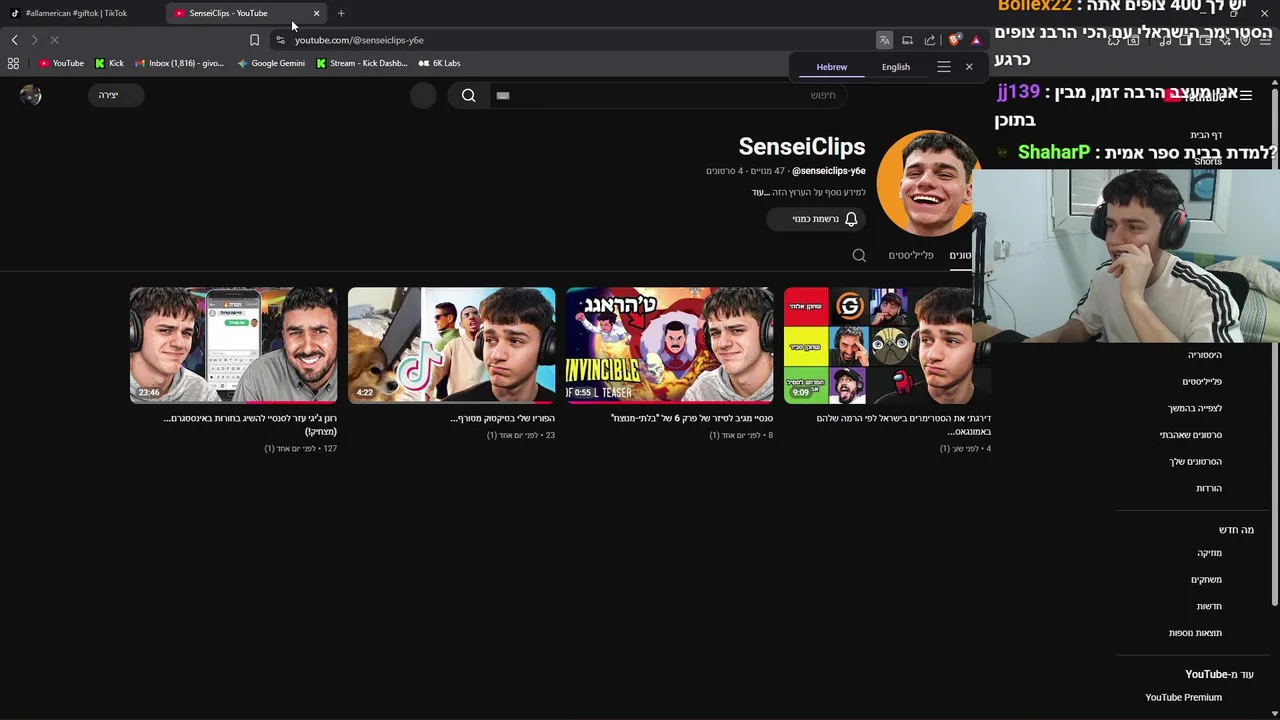This screenshot has height=720, width=1280.
Task: Open the 23:46 video thumbnail
Action: (x=233, y=345)
